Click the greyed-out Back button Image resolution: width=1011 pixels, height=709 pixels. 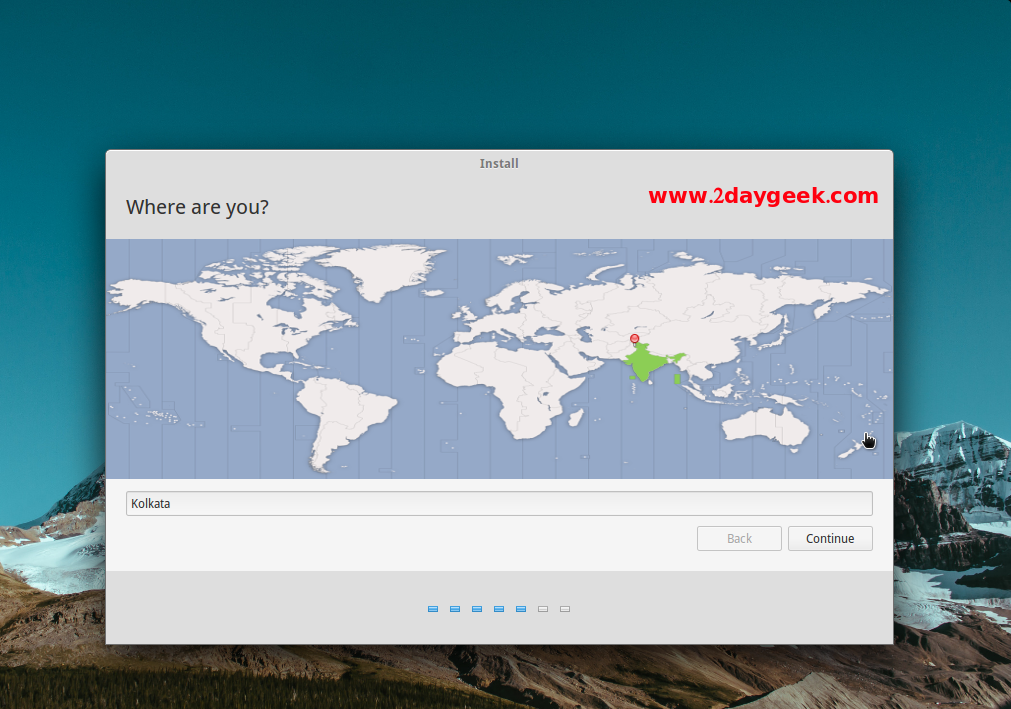click(x=739, y=538)
